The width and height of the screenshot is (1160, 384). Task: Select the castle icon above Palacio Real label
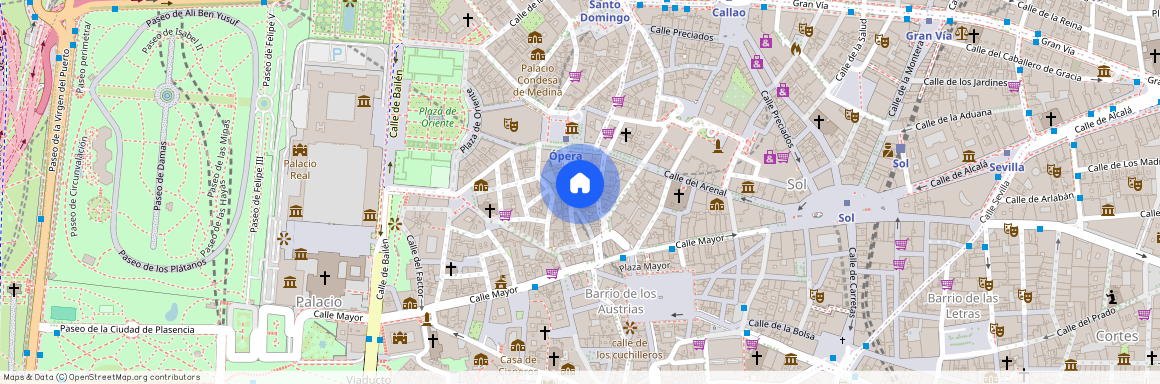pos(300,149)
